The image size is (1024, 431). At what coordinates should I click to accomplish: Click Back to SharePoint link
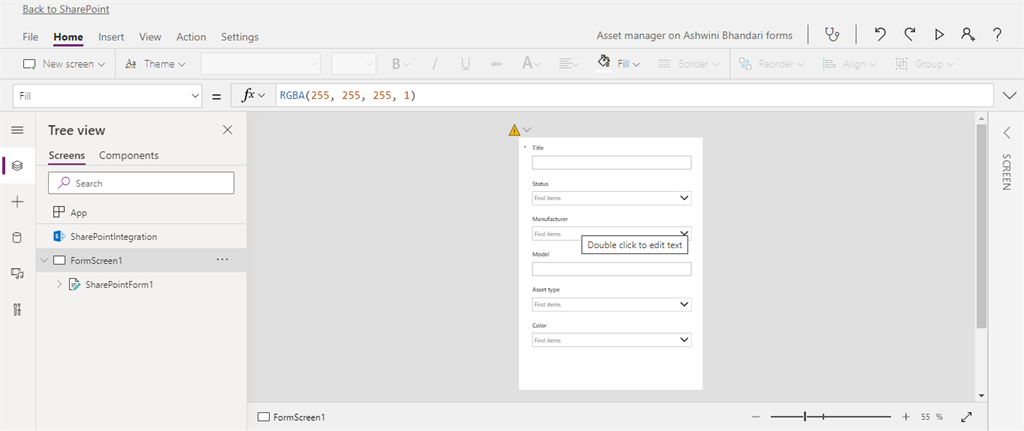[66, 10]
